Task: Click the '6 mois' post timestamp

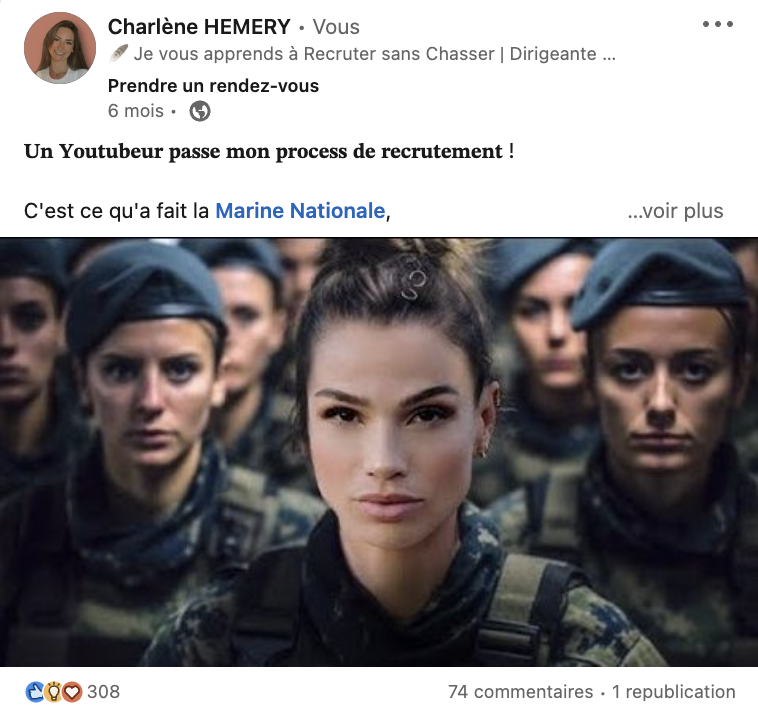Action: coord(136,111)
